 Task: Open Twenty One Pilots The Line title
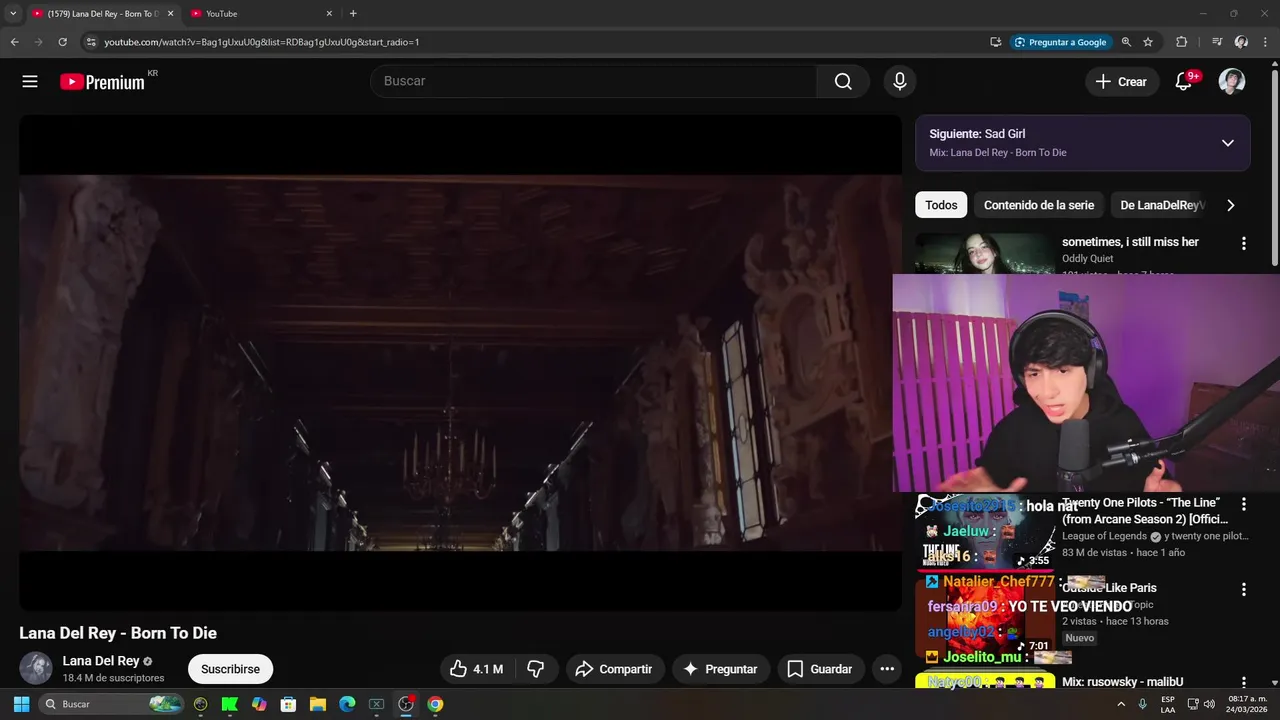coord(1145,511)
